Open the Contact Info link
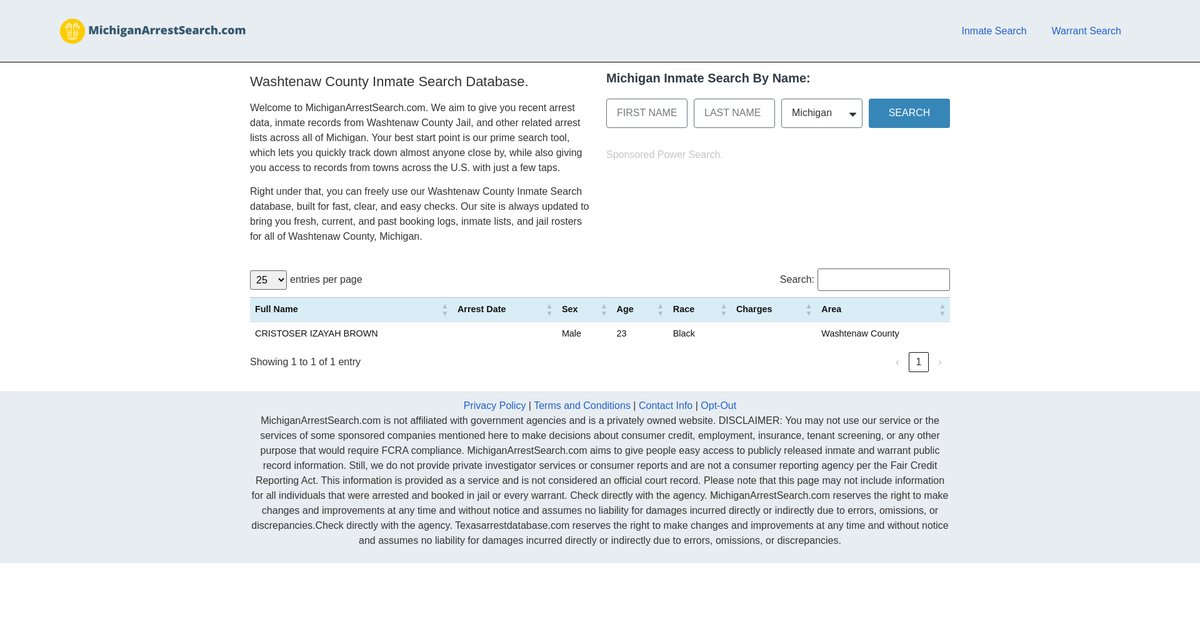This screenshot has height=620, width=1200. click(x=665, y=406)
